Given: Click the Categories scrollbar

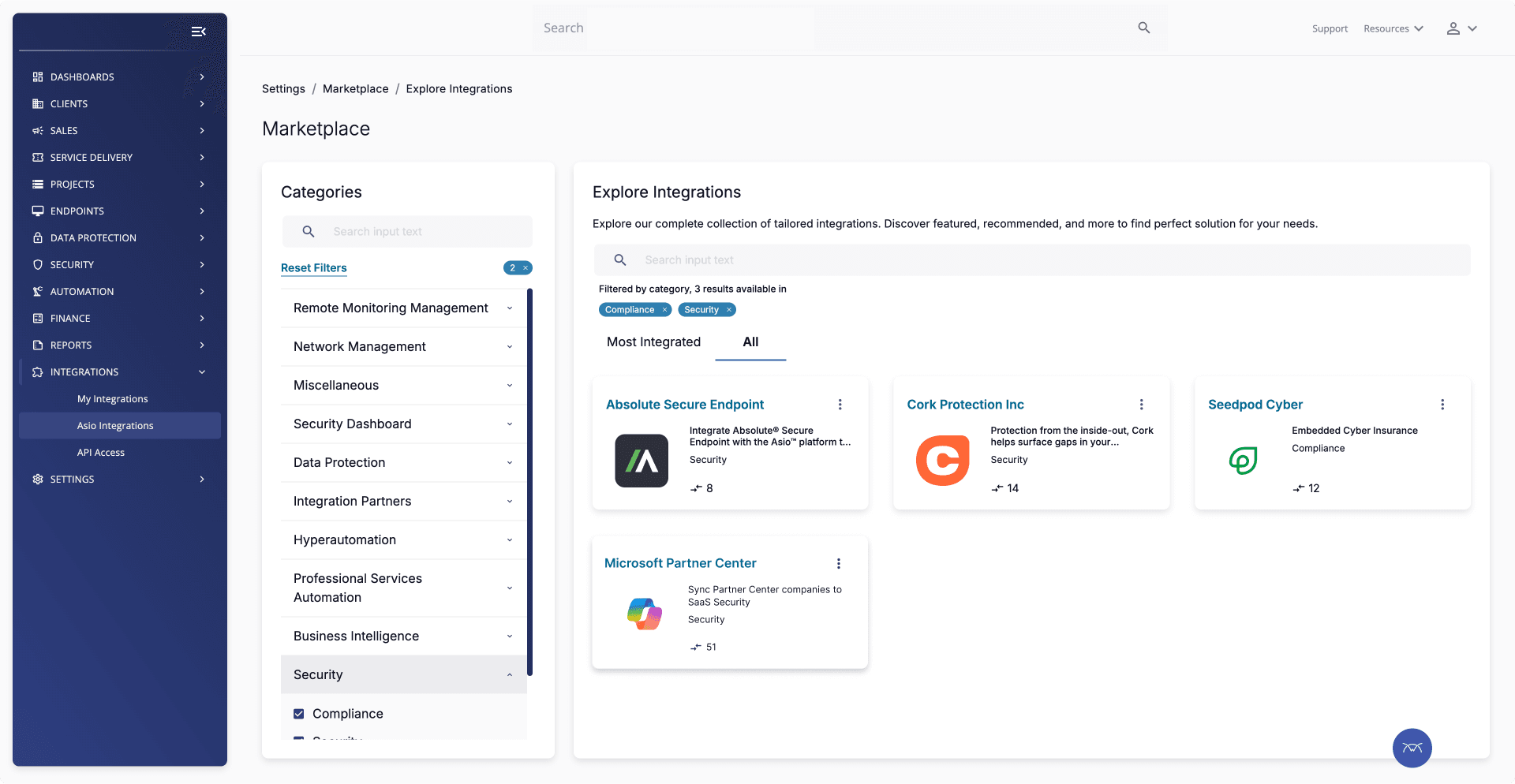Looking at the screenshot, I should (x=530, y=482).
